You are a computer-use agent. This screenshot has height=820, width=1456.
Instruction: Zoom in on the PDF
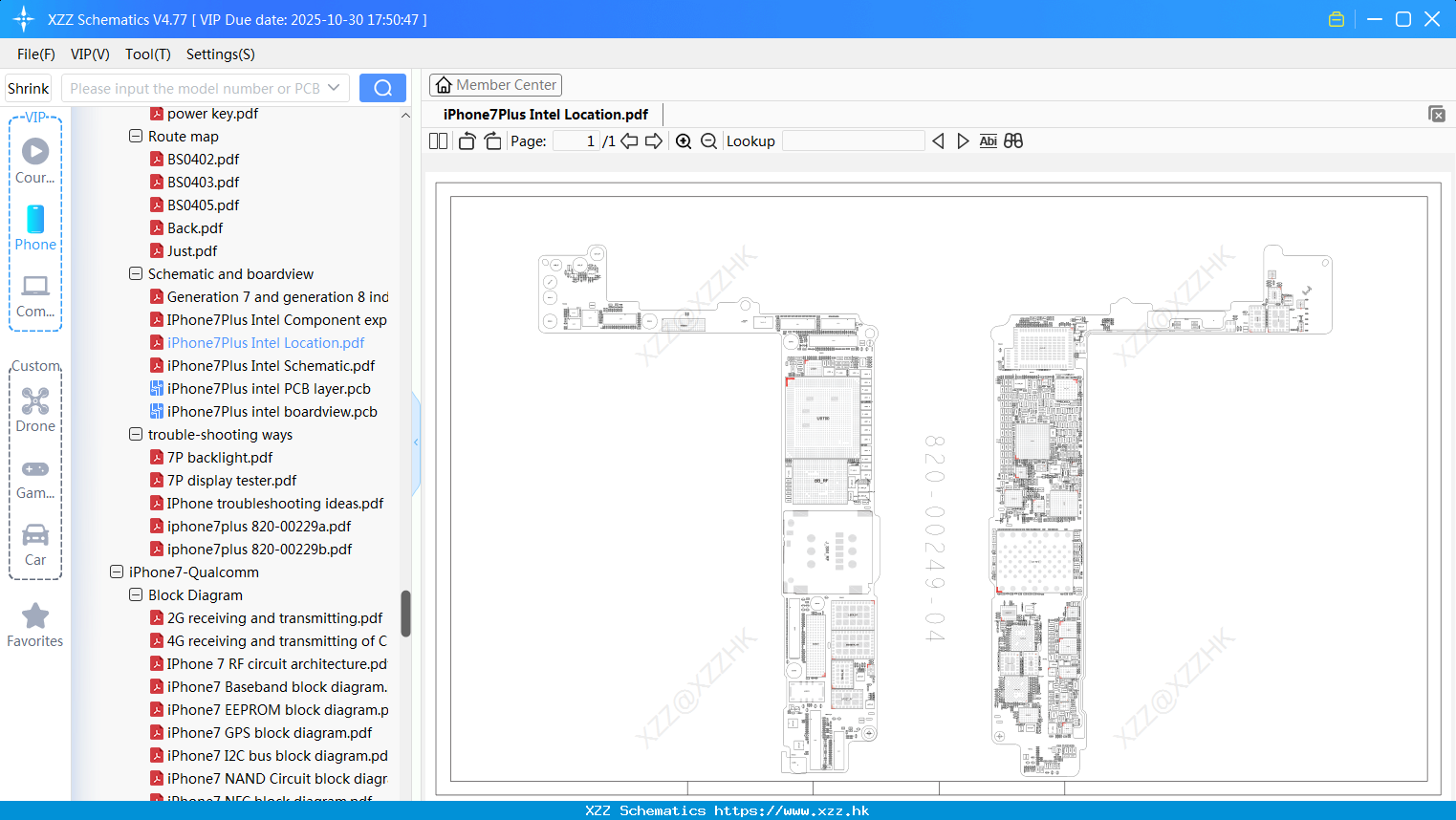click(x=684, y=141)
